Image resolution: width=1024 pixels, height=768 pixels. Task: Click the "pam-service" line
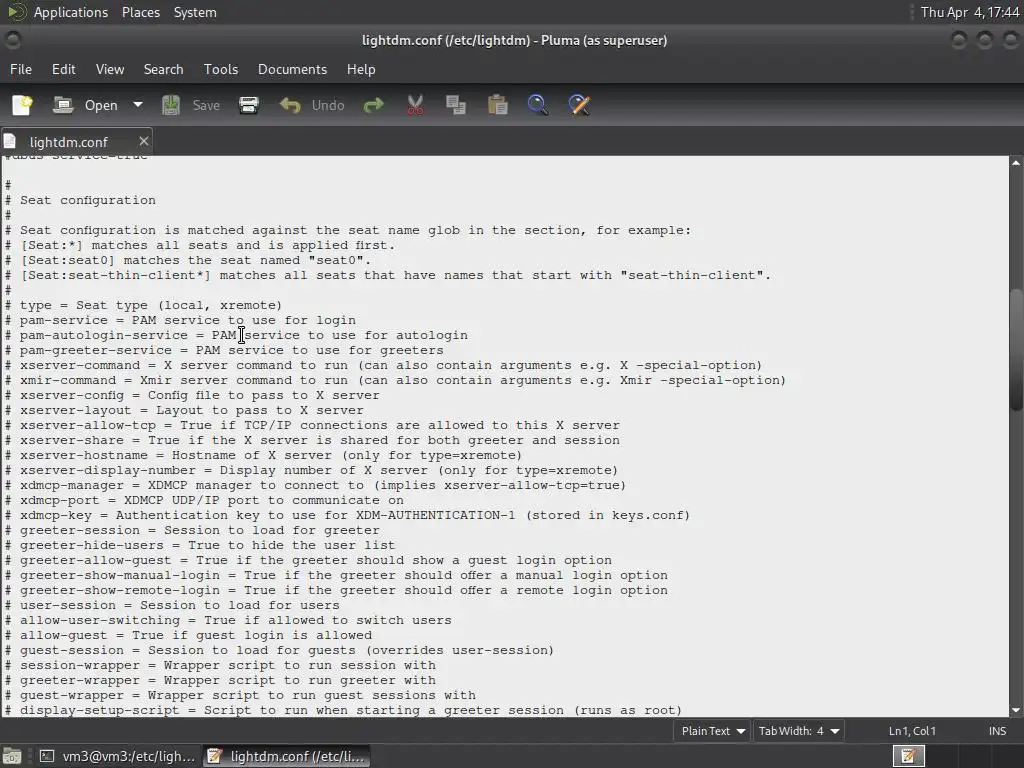(x=180, y=321)
